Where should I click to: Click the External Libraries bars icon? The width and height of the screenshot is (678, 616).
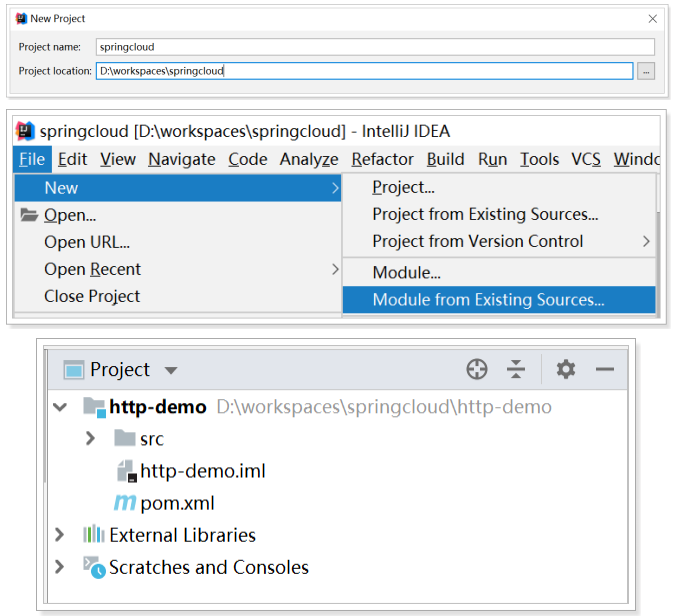pos(94,534)
